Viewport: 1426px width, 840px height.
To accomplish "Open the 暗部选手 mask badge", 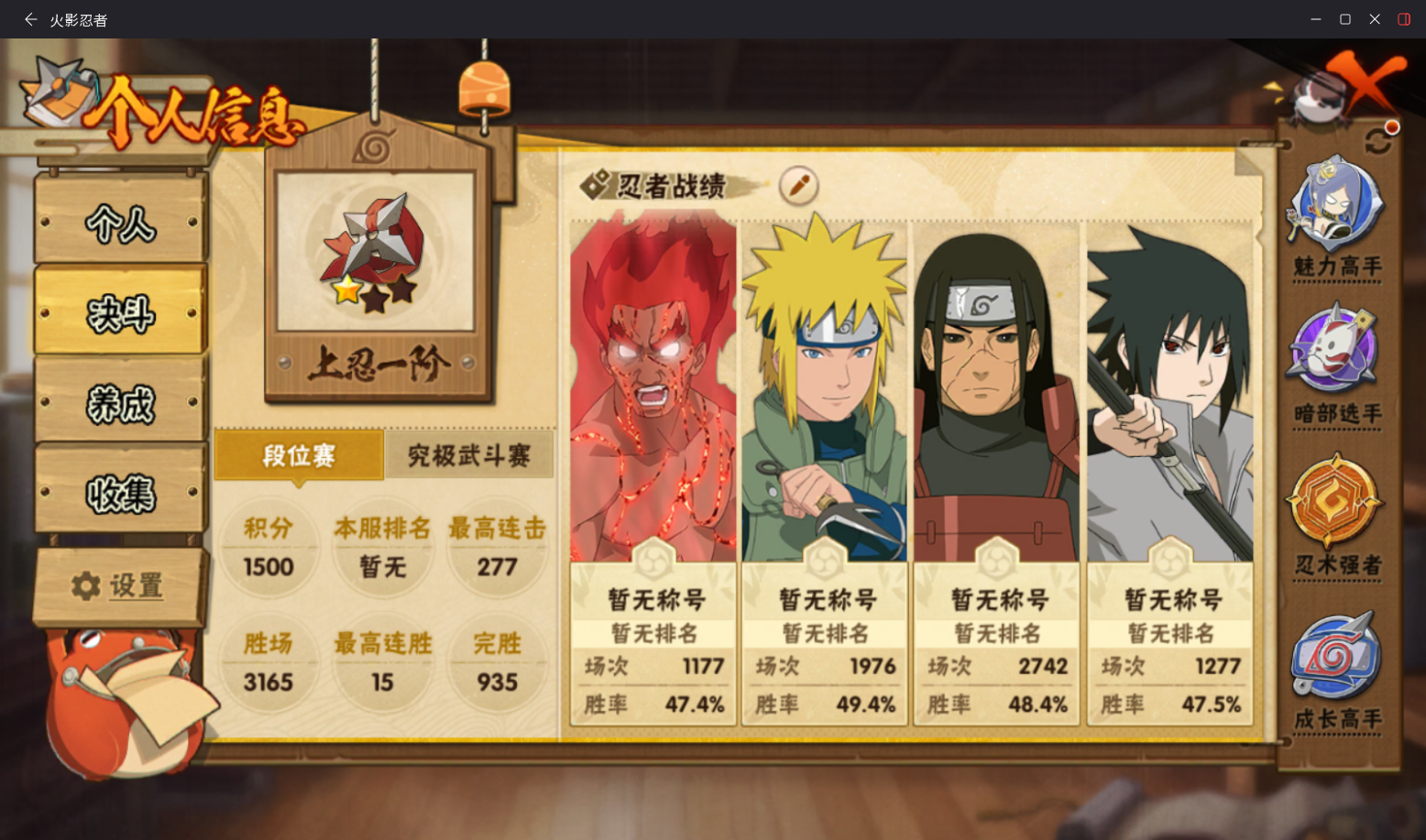I will (x=1334, y=350).
